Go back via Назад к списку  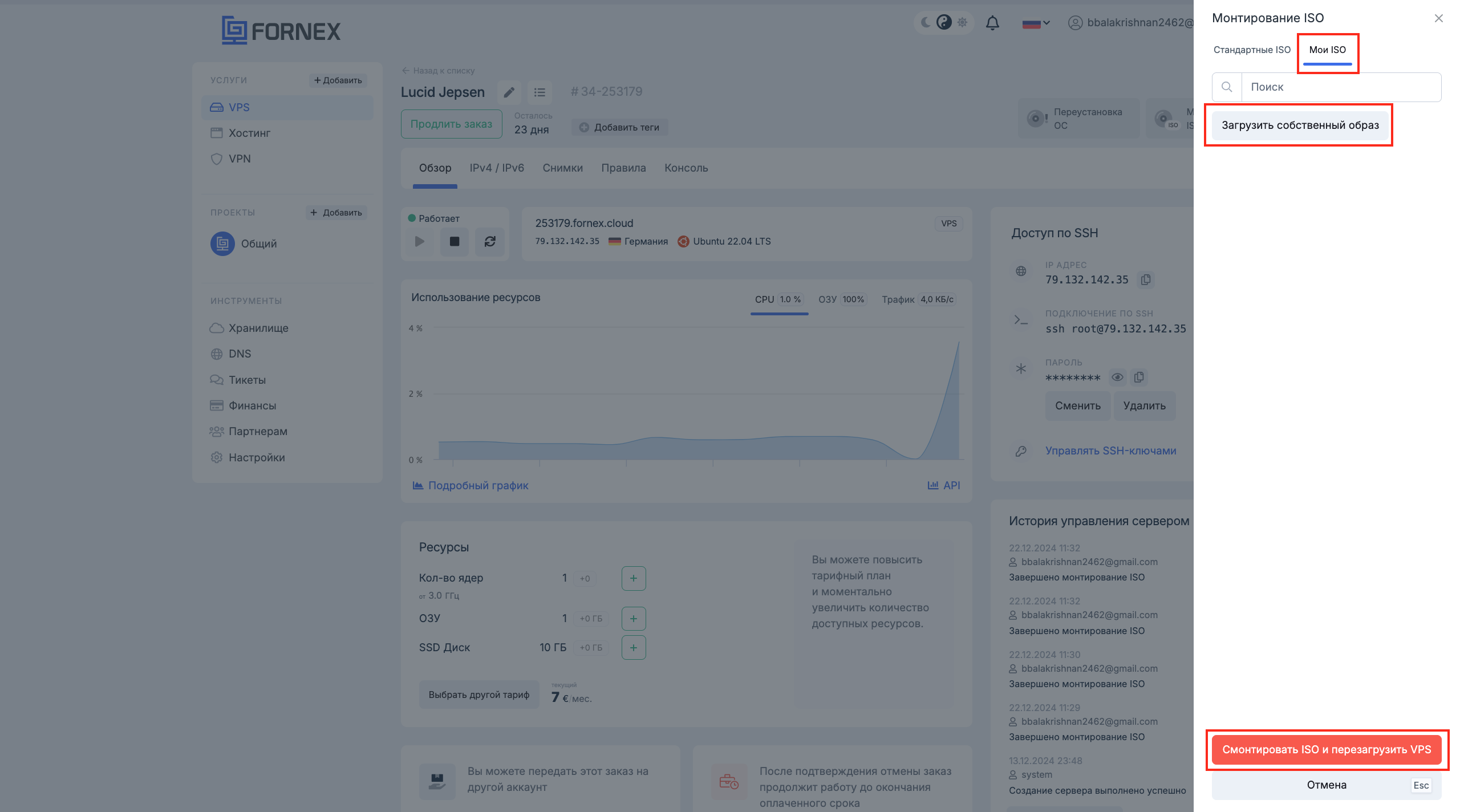click(x=438, y=71)
